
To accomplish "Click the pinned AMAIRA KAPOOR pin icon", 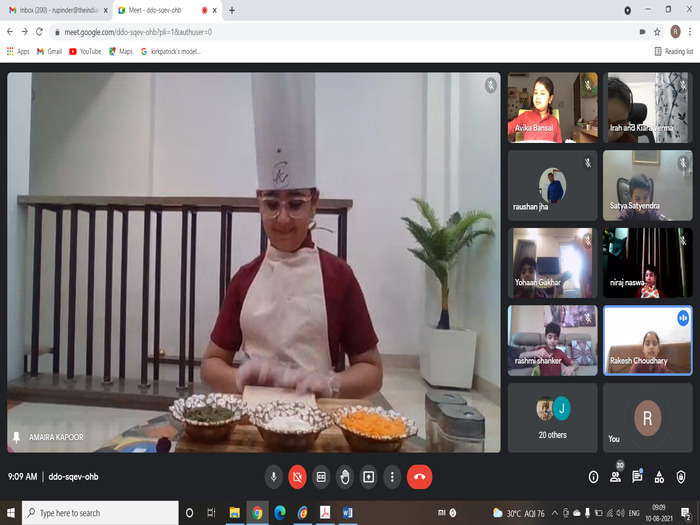I will coord(17,437).
